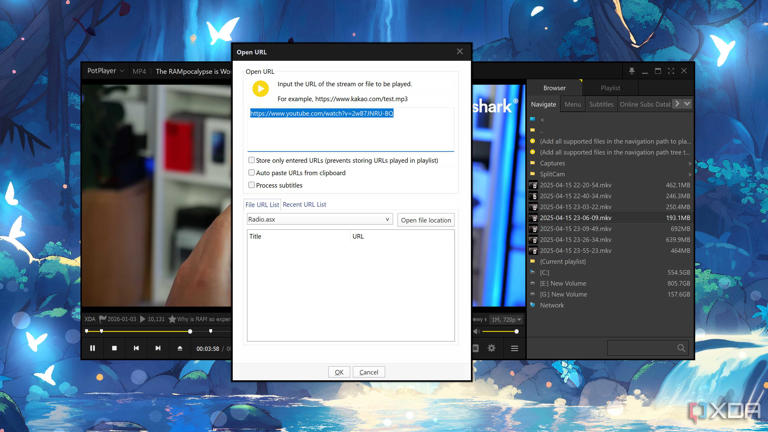Click thumbnail icon of 2025-04-15 22-20-54.mkv
This screenshot has height=432, width=768.
pyautogui.click(x=533, y=185)
